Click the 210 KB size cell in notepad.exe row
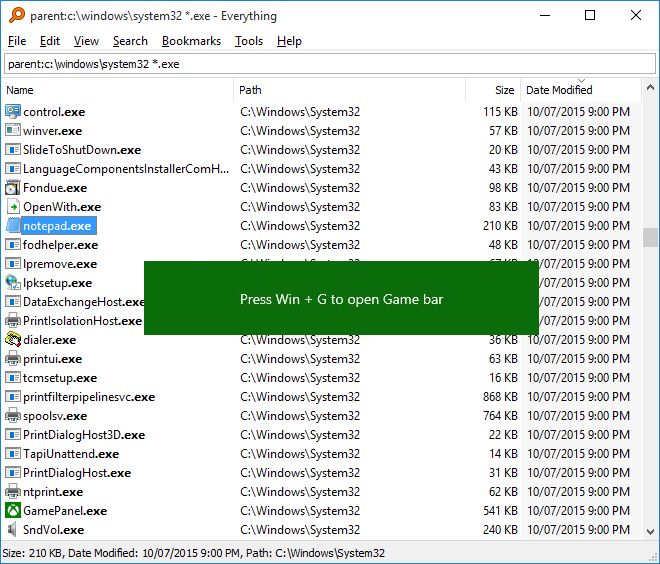Screen dimensions: 660x564 pyautogui.click(x=500, y=226)
